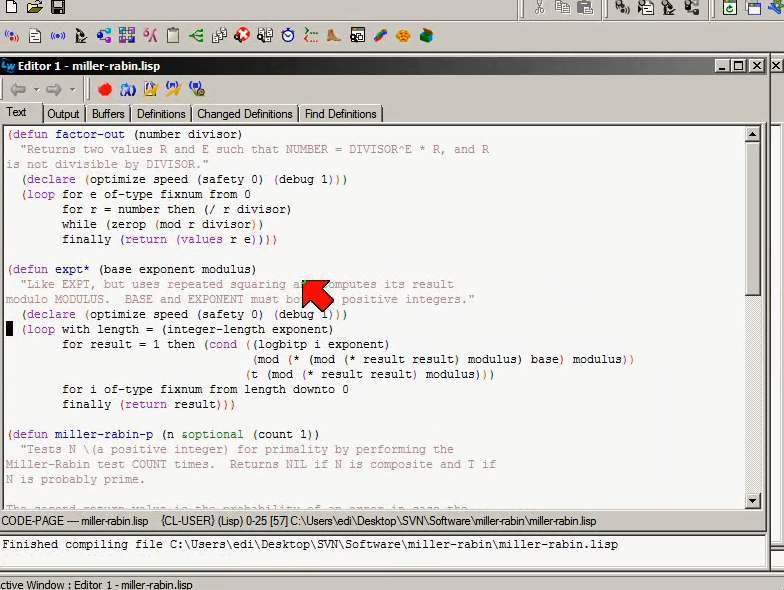
Task: Open the Class Browser graph icon
Action: (x=104, y=36)
